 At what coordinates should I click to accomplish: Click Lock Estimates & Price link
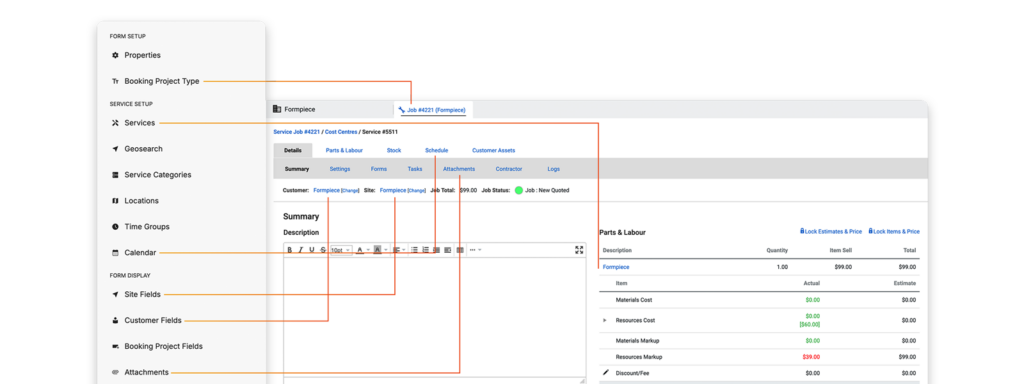(831, 232)
